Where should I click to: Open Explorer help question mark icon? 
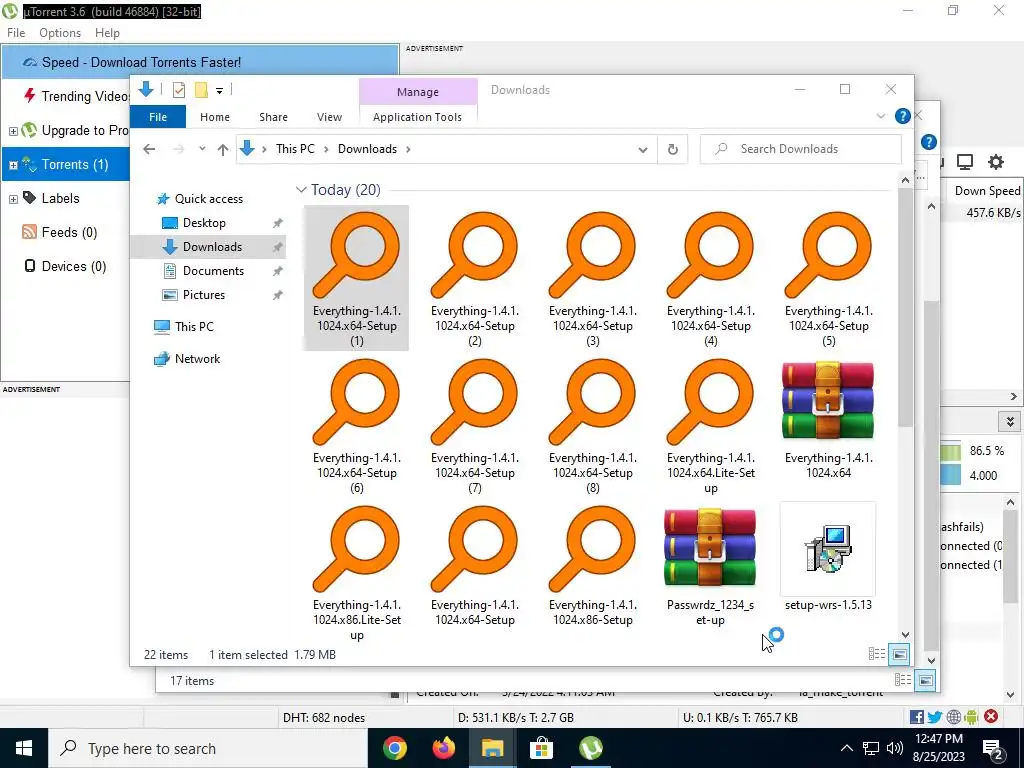tap(903, 116)
